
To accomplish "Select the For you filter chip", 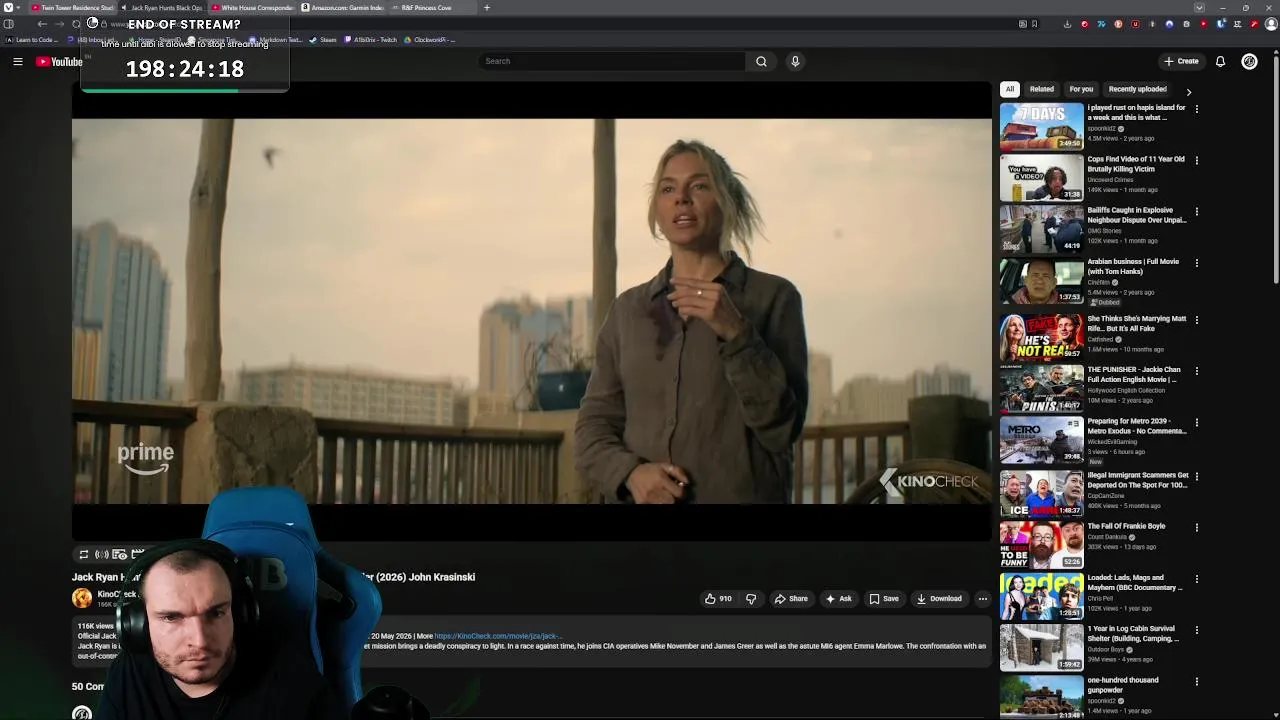I will tap(1081, 89).
